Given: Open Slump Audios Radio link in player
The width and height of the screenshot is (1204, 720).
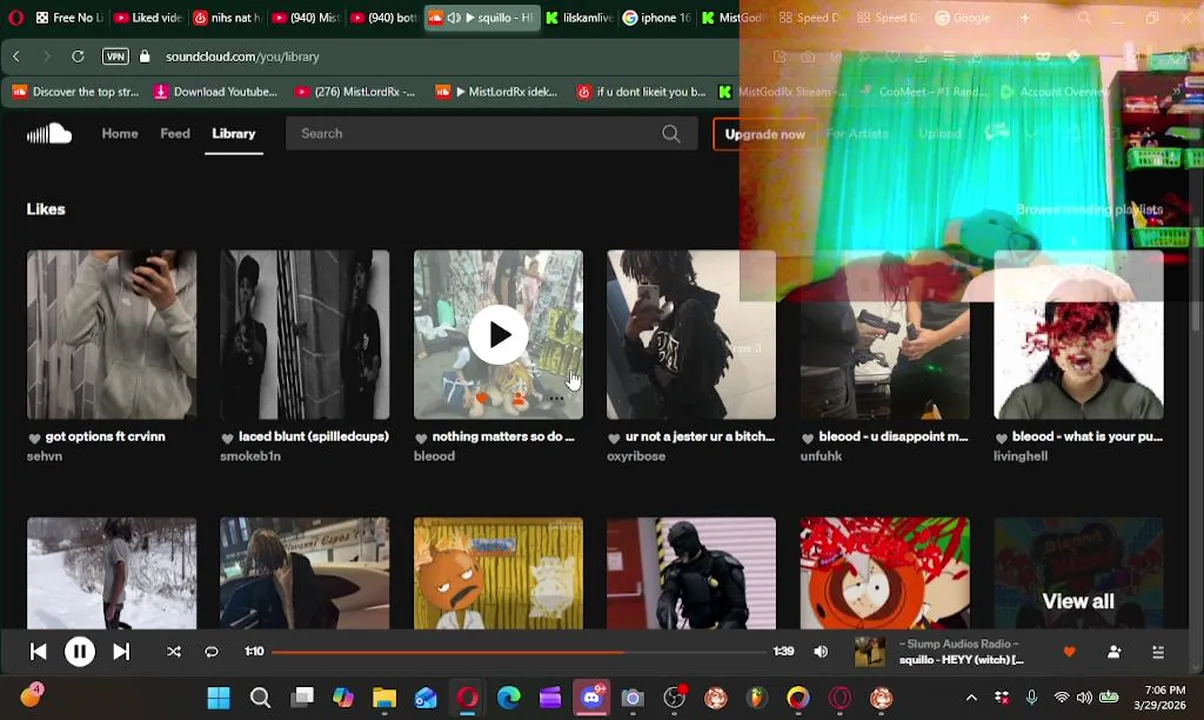Looking at the screenshot, I should [x=958, y=644].
